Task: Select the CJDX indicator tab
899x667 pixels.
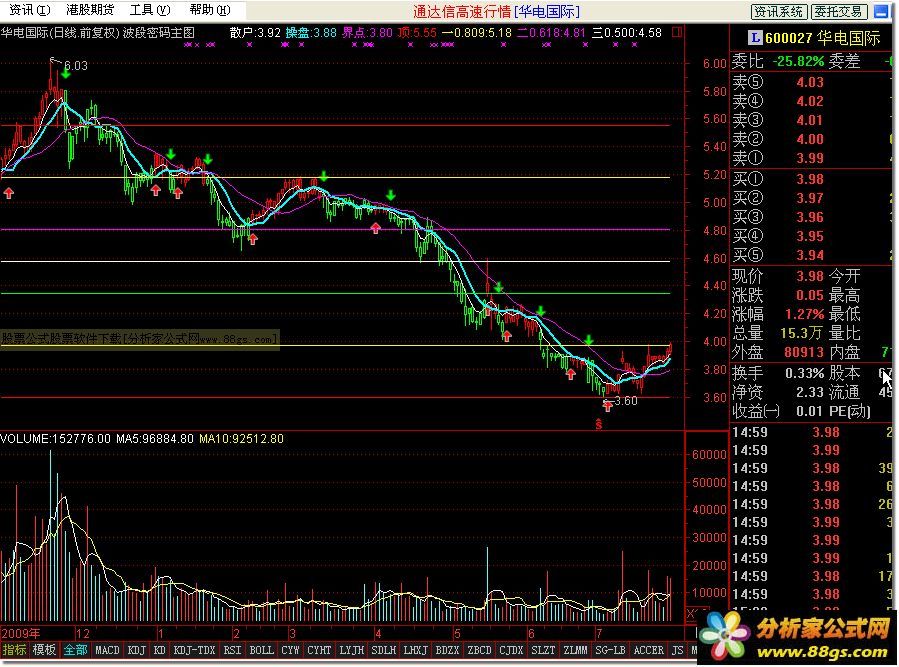Action: pos(511,650)
